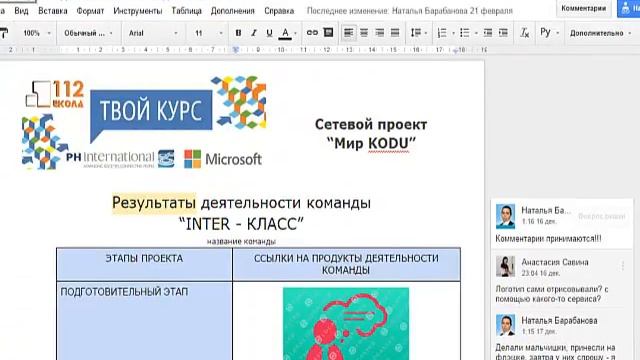Click the faded resolve button on the top comment
The height and width of the screenshot is (360, 640).
tap(602, 216)
